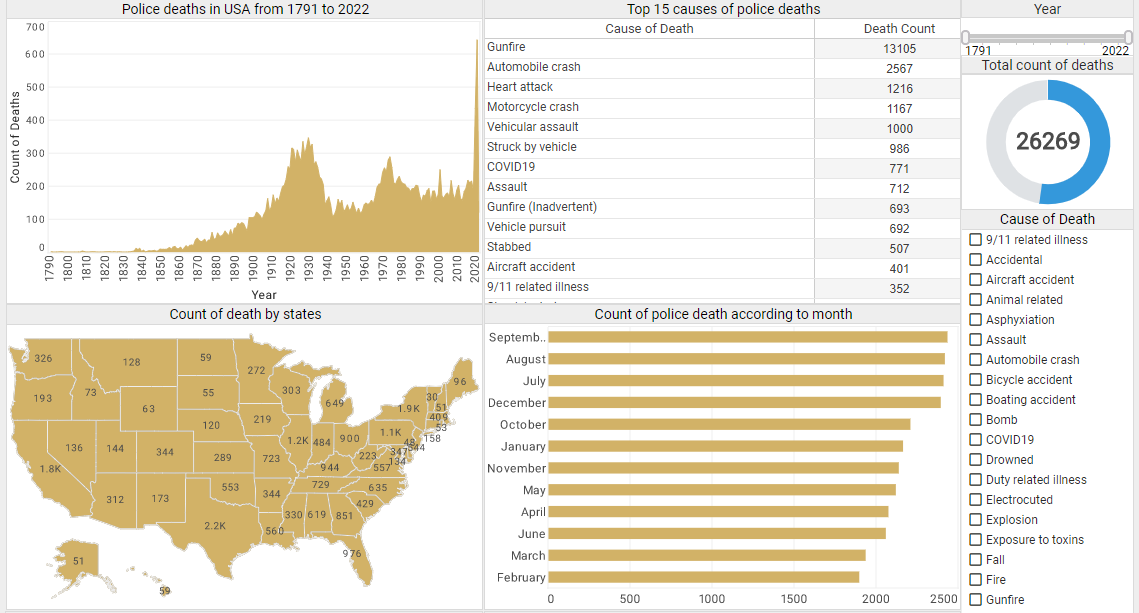Click the left handle of Year slider

(966, 37)
